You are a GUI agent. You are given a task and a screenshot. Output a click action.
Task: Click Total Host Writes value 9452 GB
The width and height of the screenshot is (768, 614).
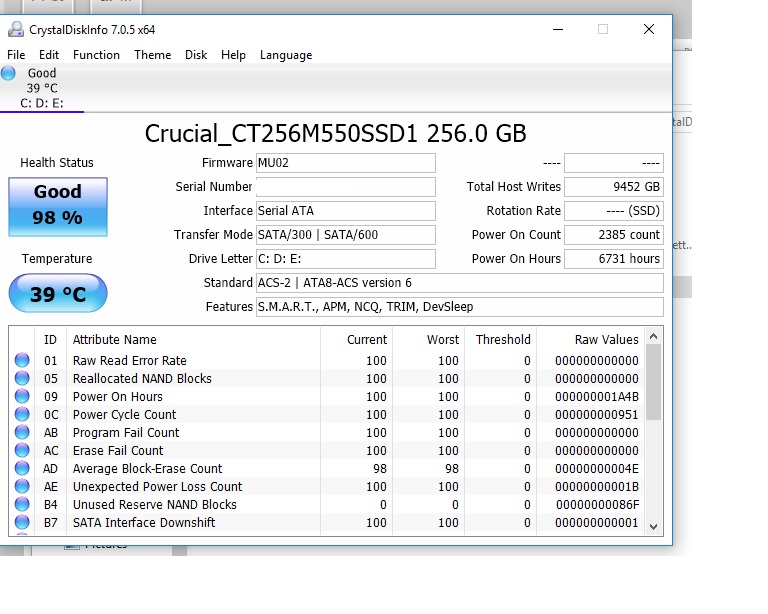[614, 187]
